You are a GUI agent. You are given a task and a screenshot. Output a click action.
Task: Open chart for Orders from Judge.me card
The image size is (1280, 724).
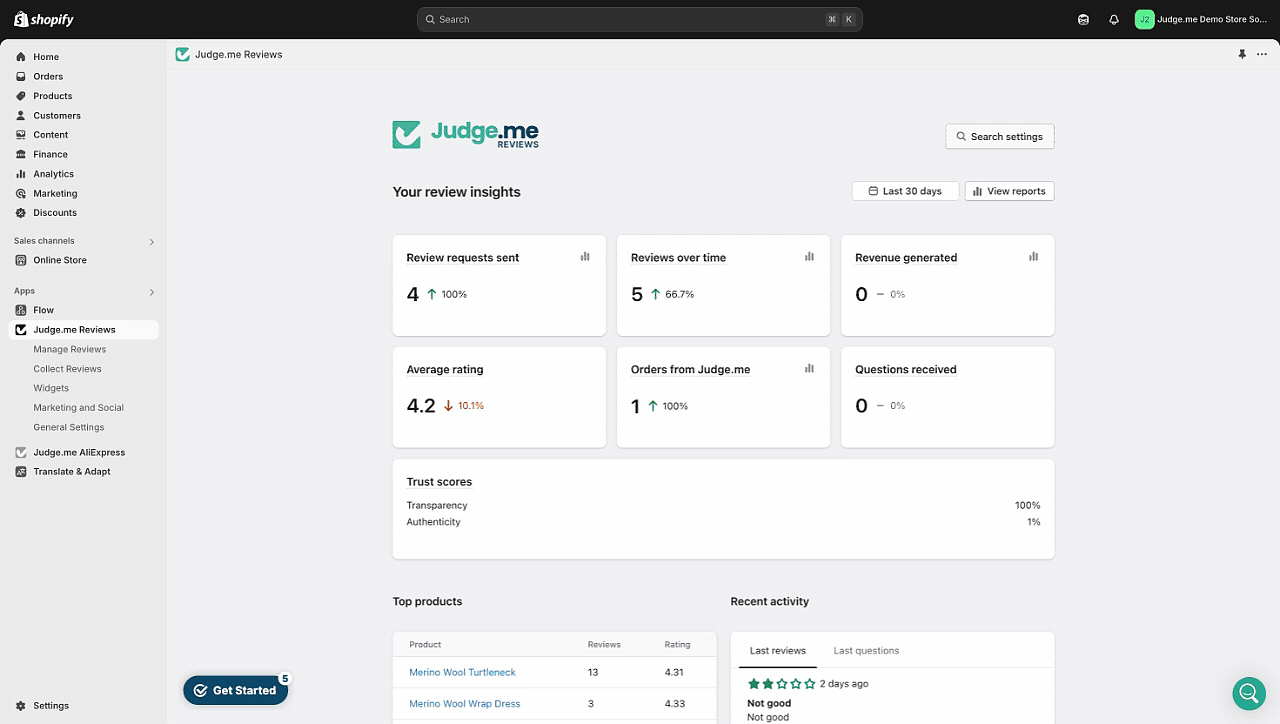coord(809,369)
